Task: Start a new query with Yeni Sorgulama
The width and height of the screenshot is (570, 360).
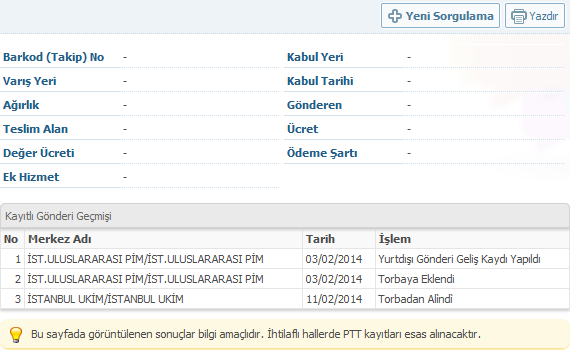Action: click(440, 16)
